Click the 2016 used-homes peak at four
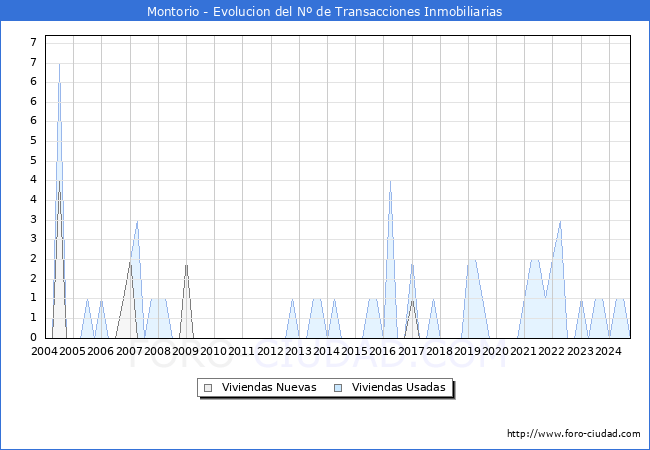This screenshot has height=450, width=650. [390, 181]
